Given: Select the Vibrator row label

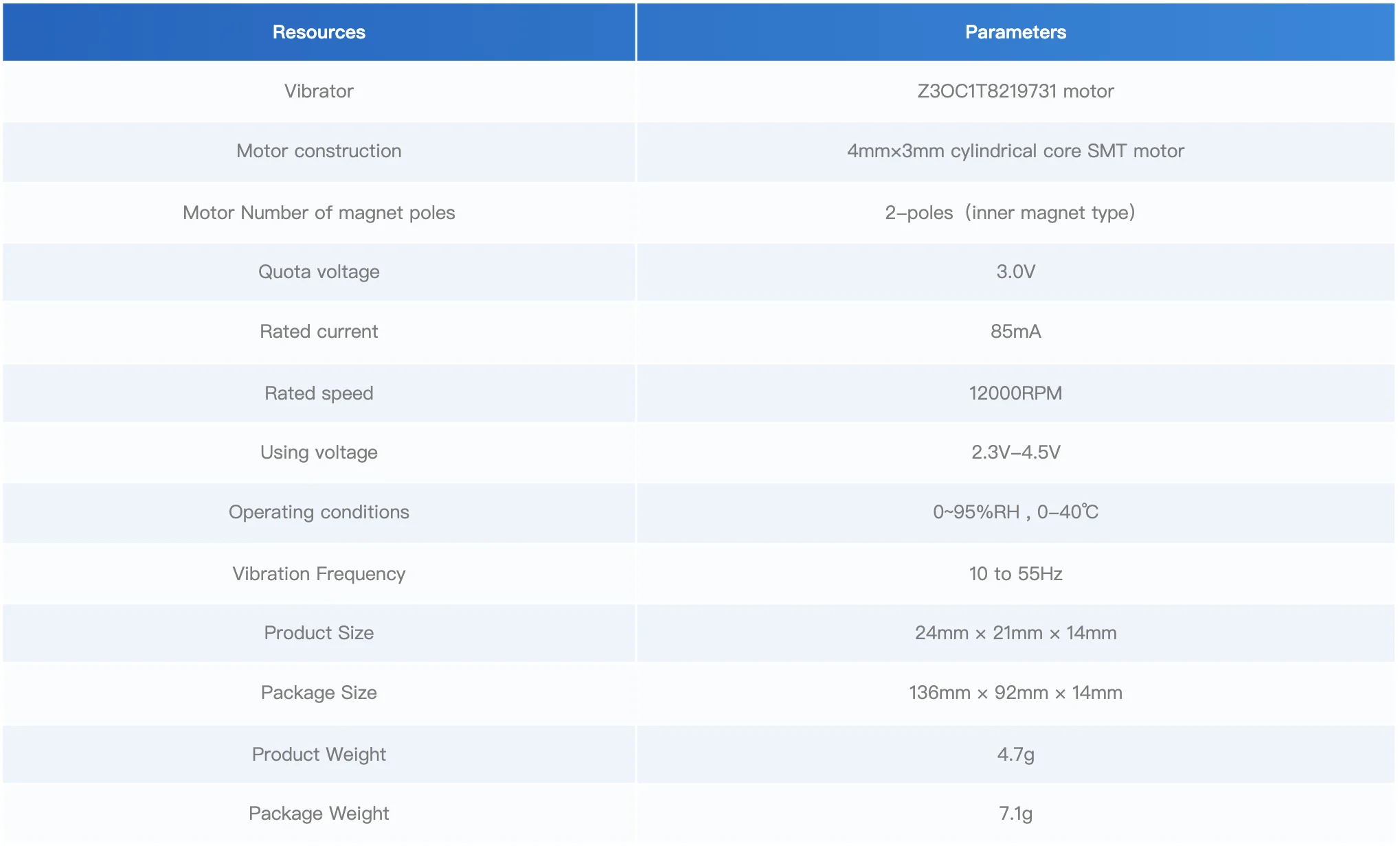Looking at the screenshot, I should coord(319,91).
